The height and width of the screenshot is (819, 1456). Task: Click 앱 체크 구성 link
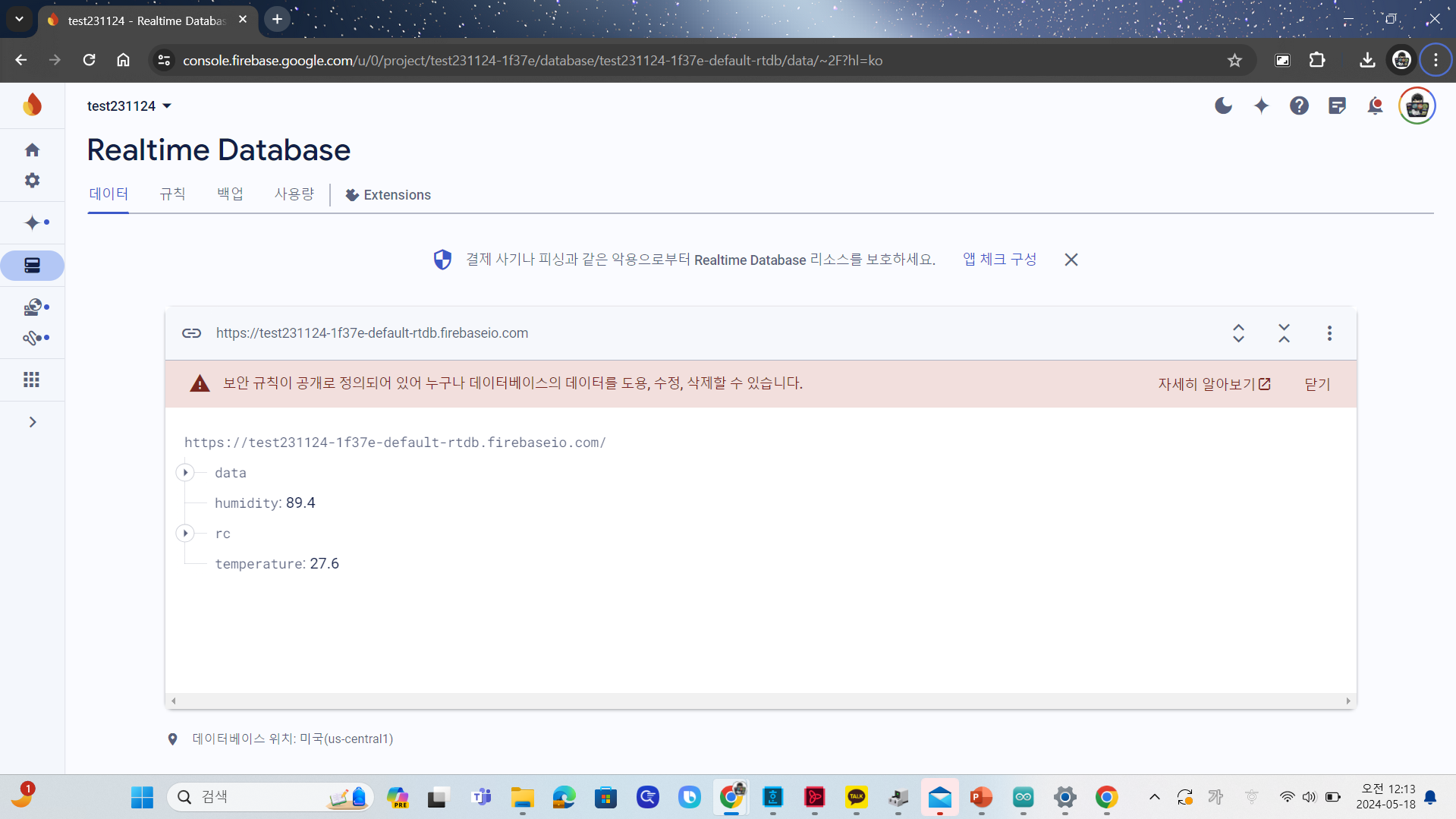[x=999, y=260]
